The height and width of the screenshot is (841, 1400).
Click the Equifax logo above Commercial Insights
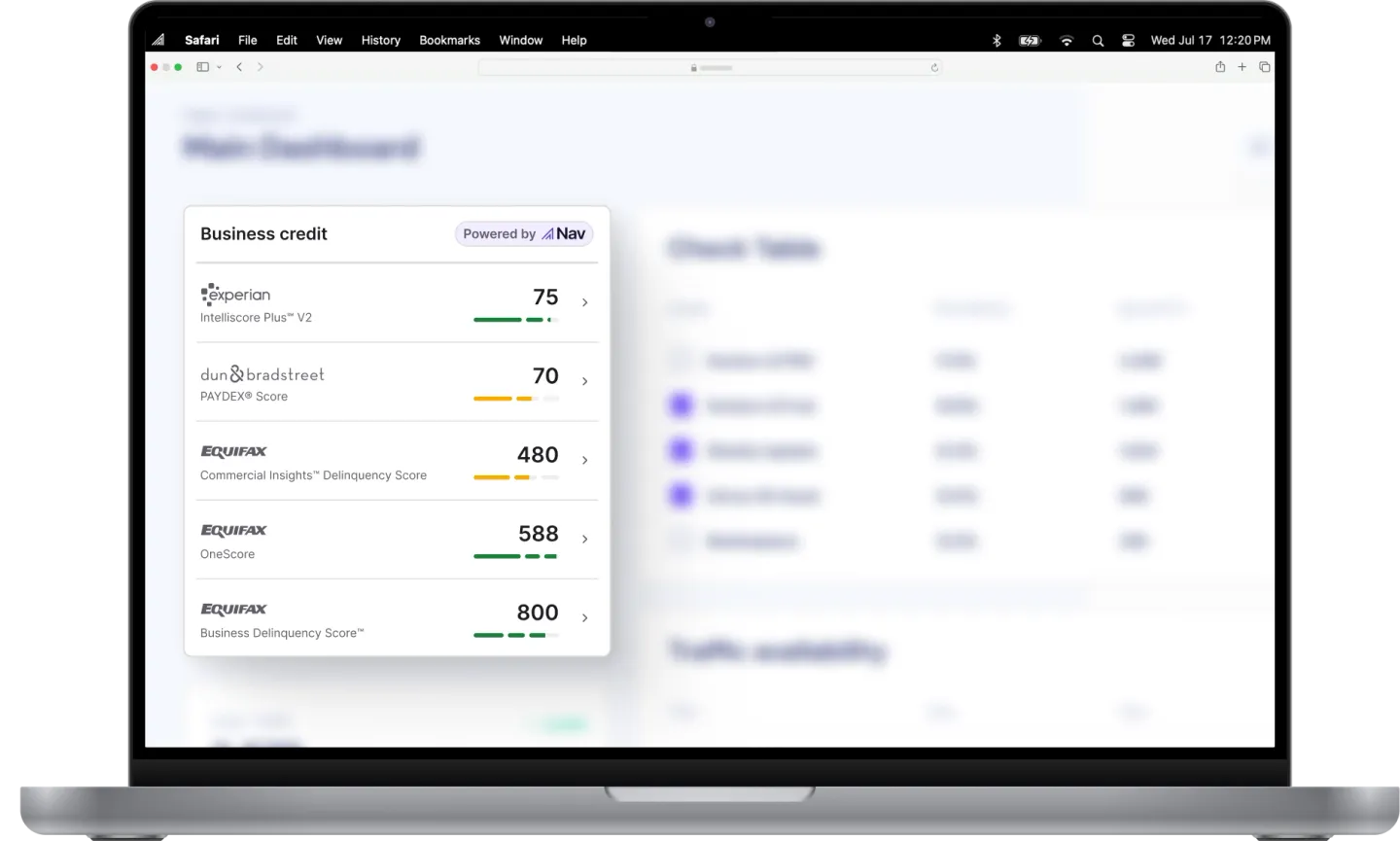(x=233, y=451)
